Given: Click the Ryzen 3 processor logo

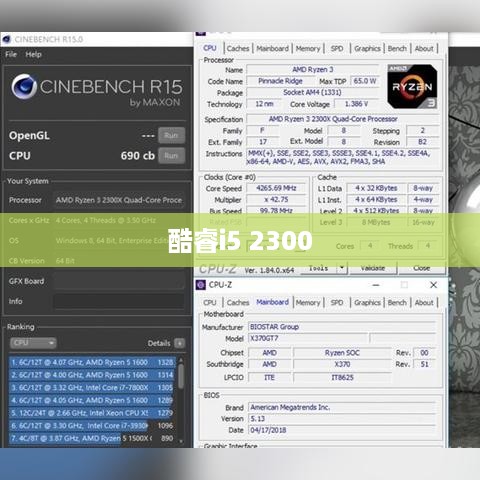Looking at the screenshot, I should tap(412, 87).
